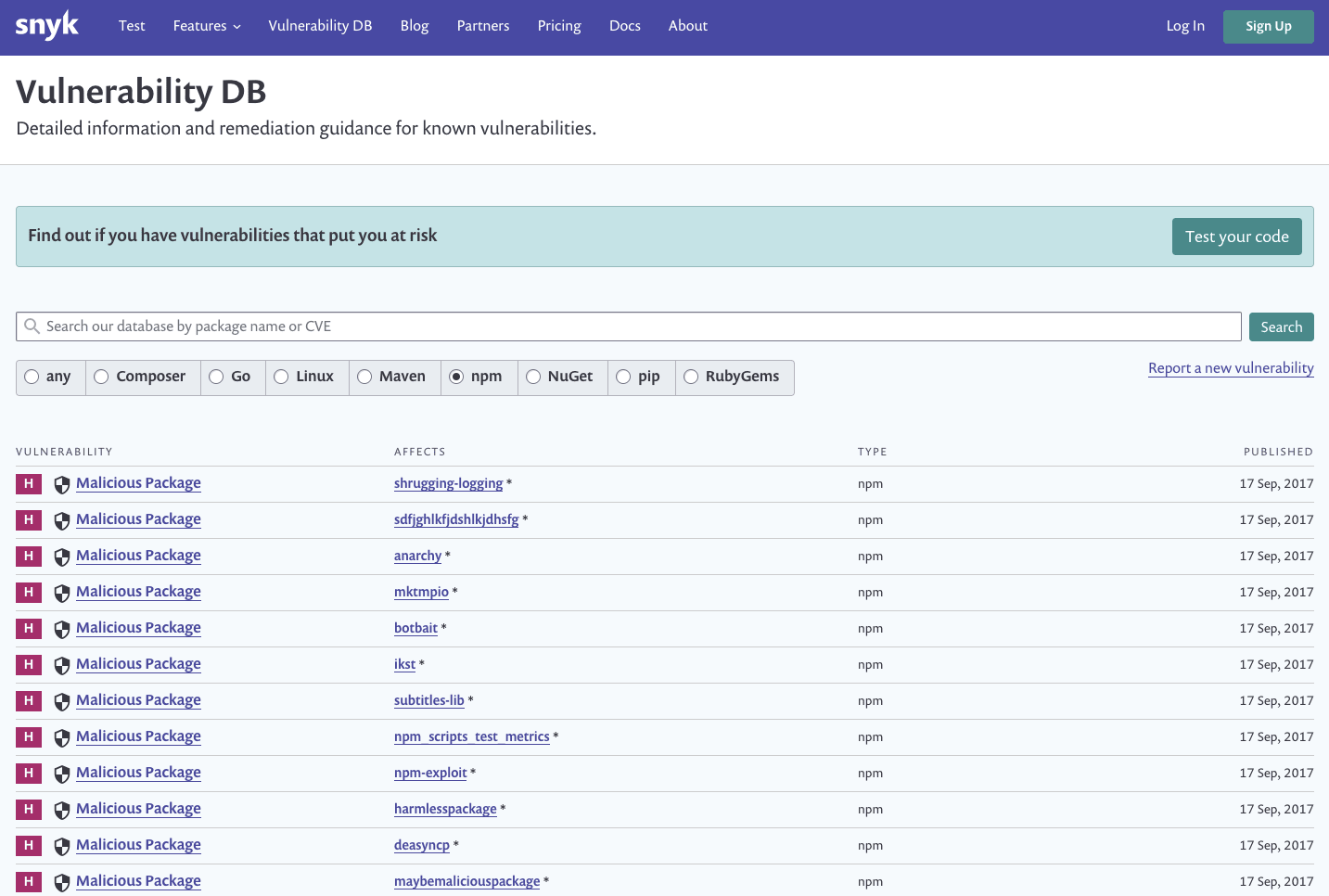The height and width of the screenshot is (896, 1329).
Task: Click the H badge in npm-exploit row
Action: click(x=29, y=773)
